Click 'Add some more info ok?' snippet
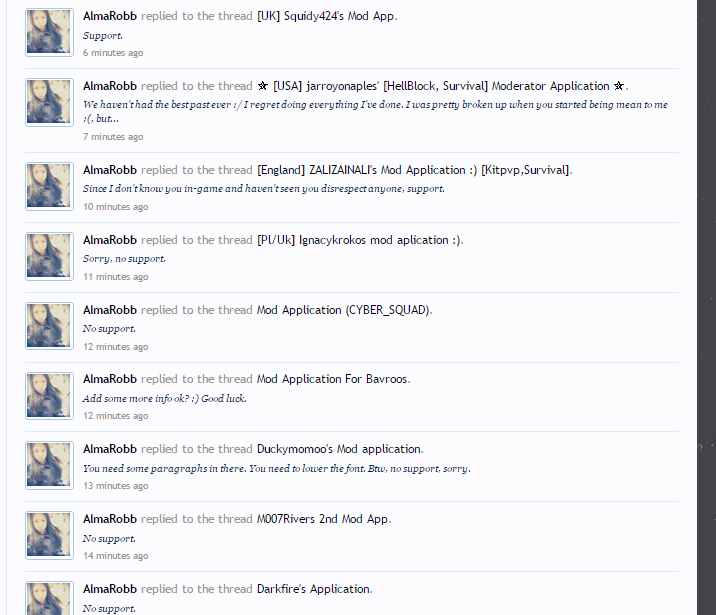The height and width of the screenshot is (615, 716). (x=164, y=399)
